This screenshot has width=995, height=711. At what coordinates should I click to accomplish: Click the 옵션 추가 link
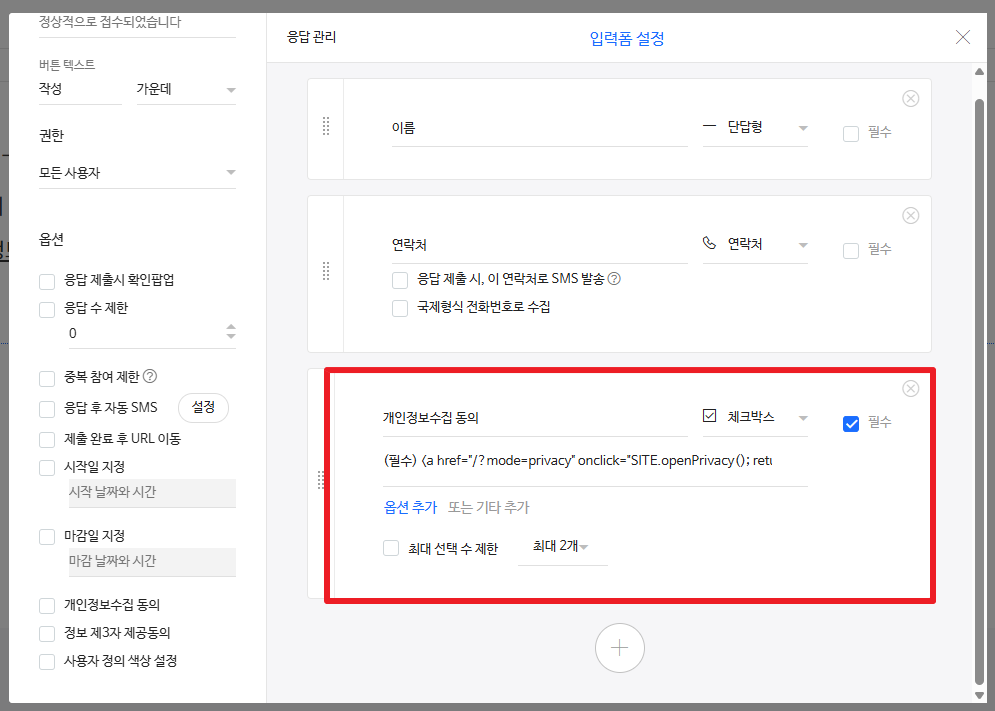coord(411,507)
